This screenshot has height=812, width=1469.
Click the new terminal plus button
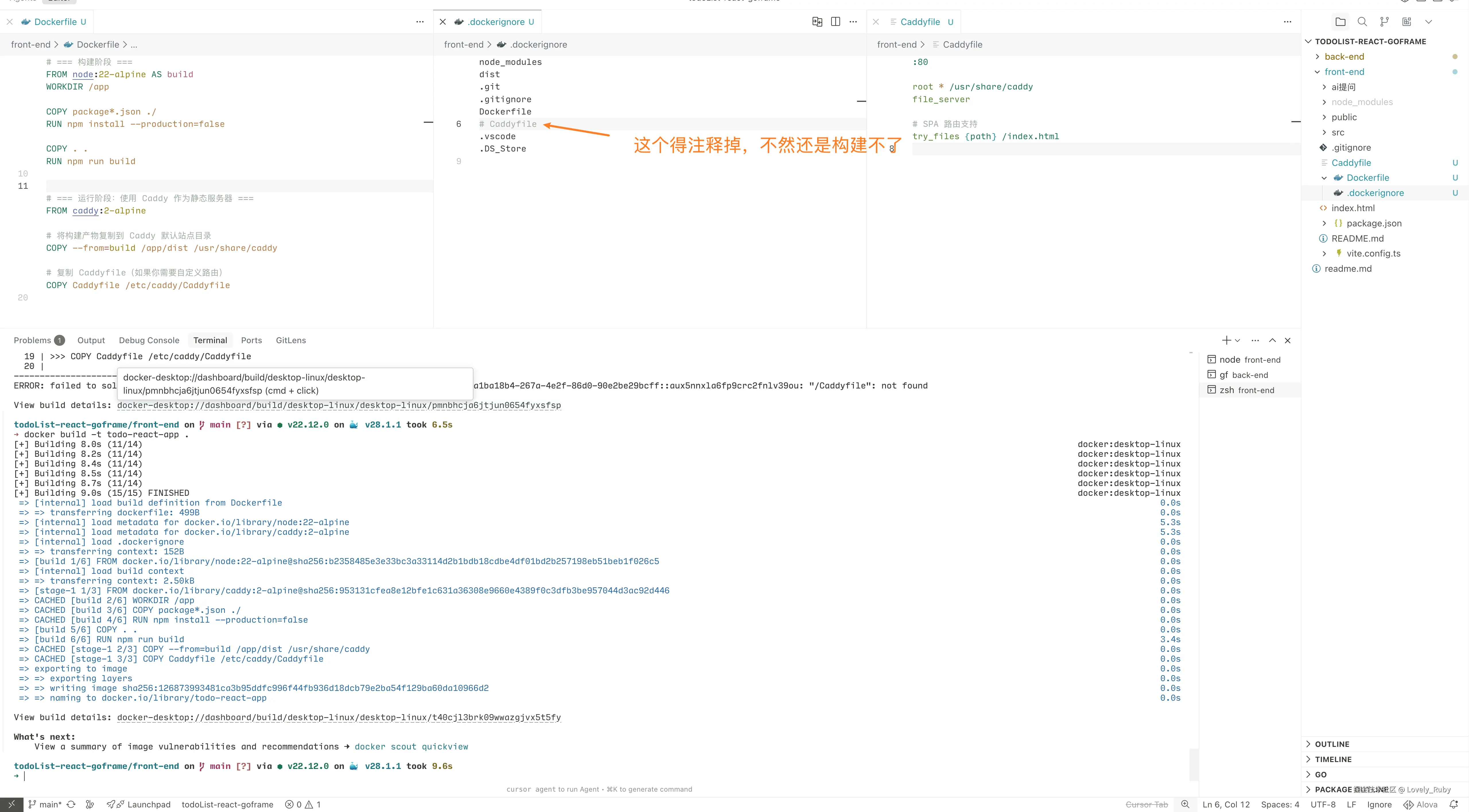1226,340
